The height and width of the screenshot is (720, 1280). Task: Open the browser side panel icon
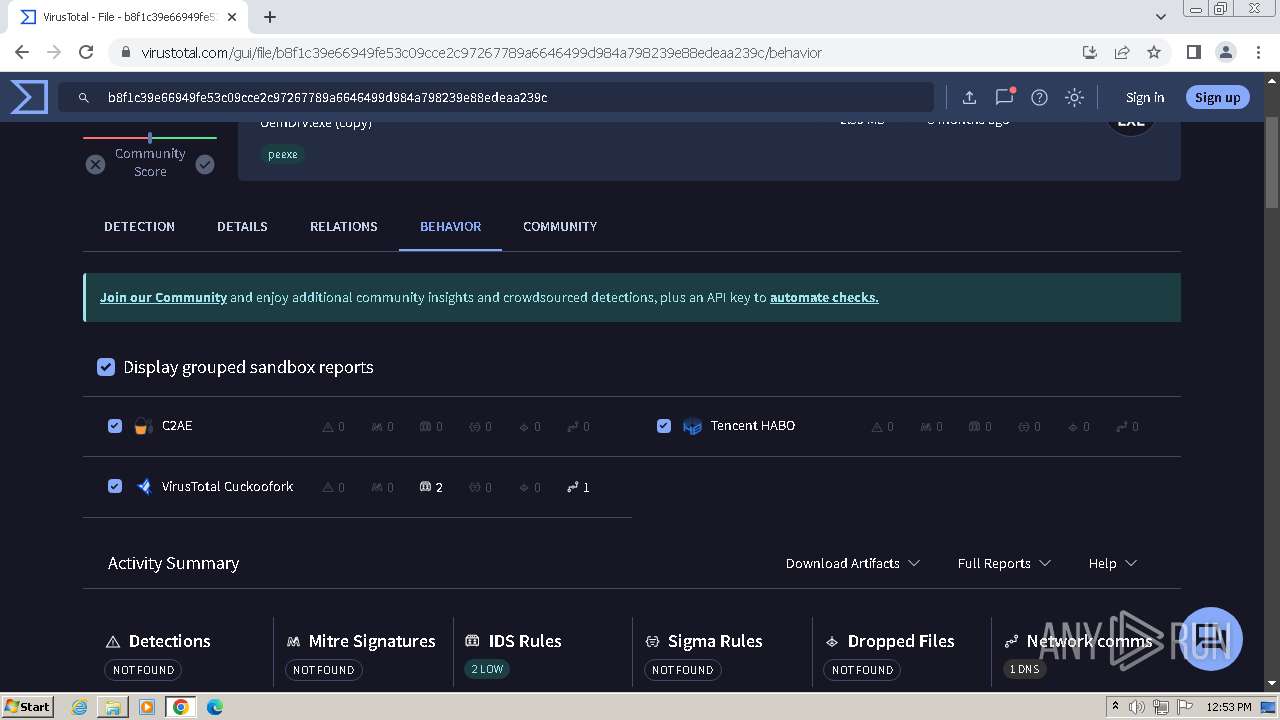(x=1193, y=52)
